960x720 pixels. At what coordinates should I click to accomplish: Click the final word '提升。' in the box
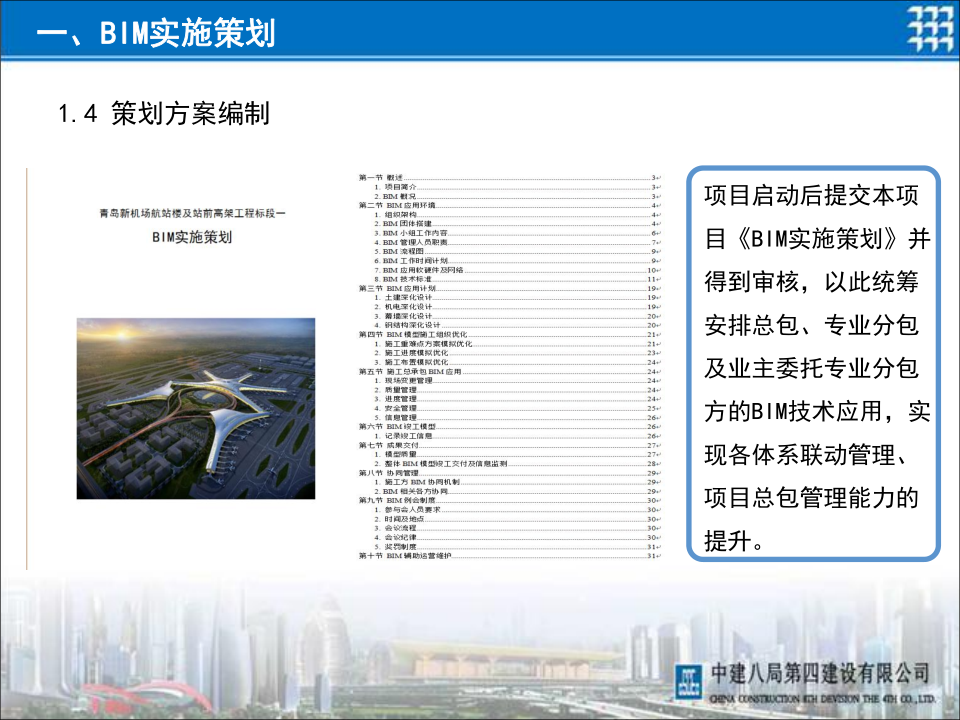pyautogui.click(x=734, y=541)
